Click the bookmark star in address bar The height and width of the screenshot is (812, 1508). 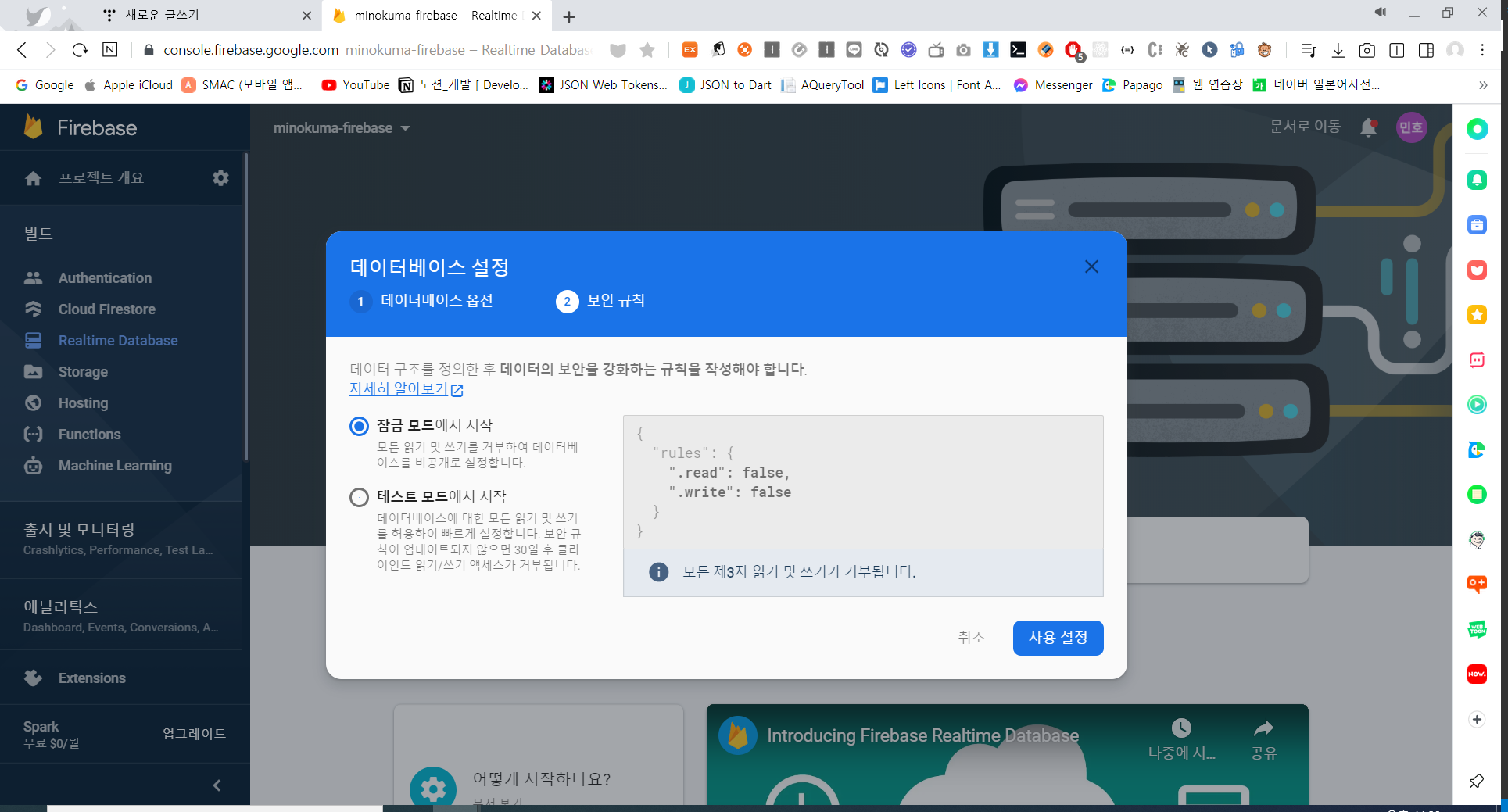647,50
